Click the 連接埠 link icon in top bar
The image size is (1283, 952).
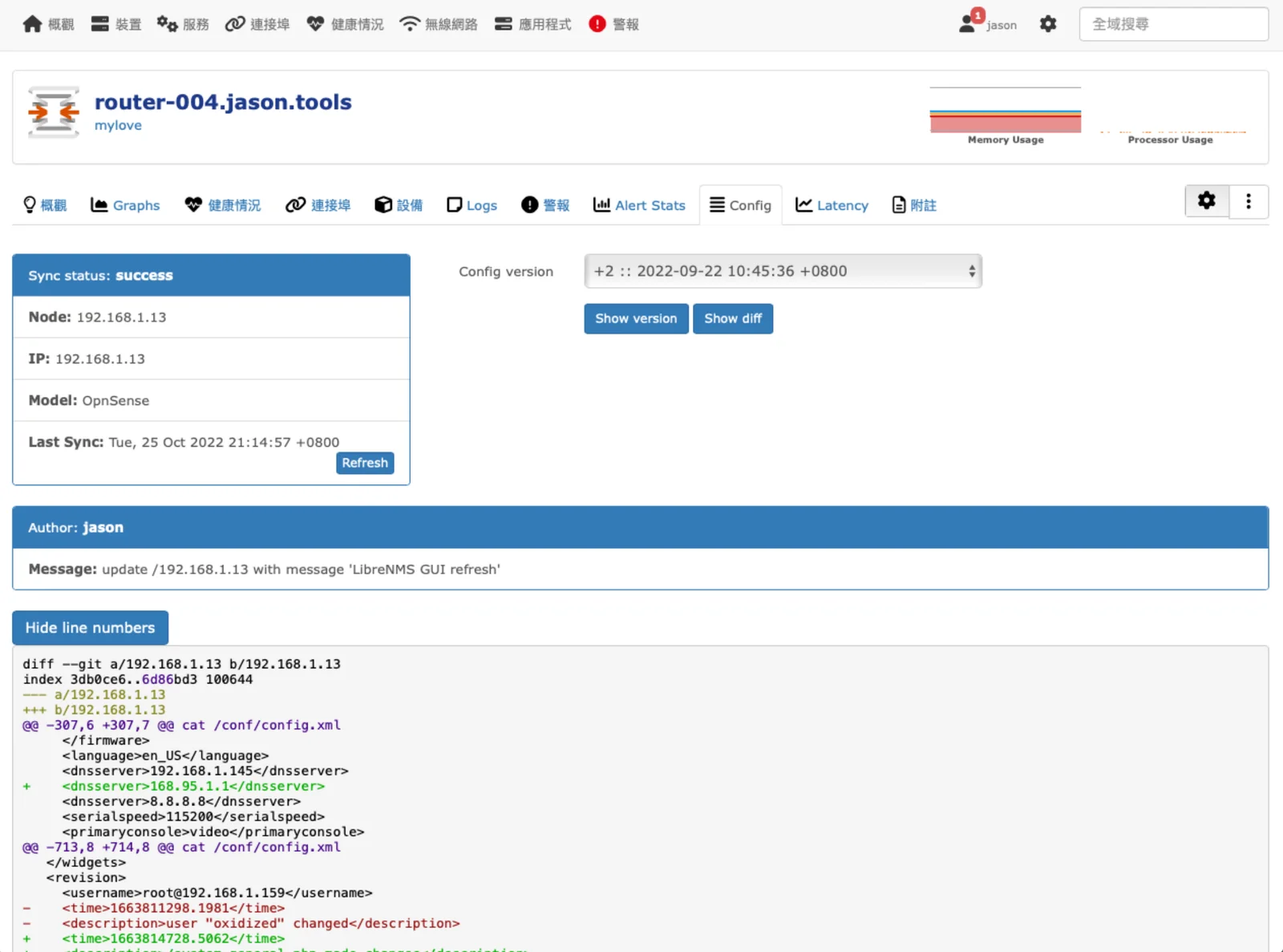[x=235, y=24]
